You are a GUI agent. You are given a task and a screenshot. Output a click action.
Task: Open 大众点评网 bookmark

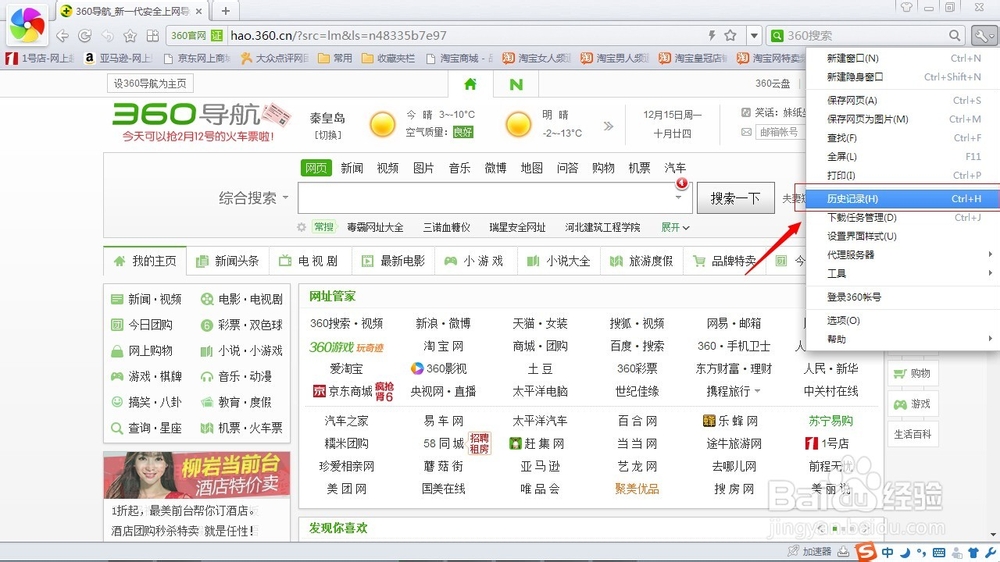coord(274,58)
